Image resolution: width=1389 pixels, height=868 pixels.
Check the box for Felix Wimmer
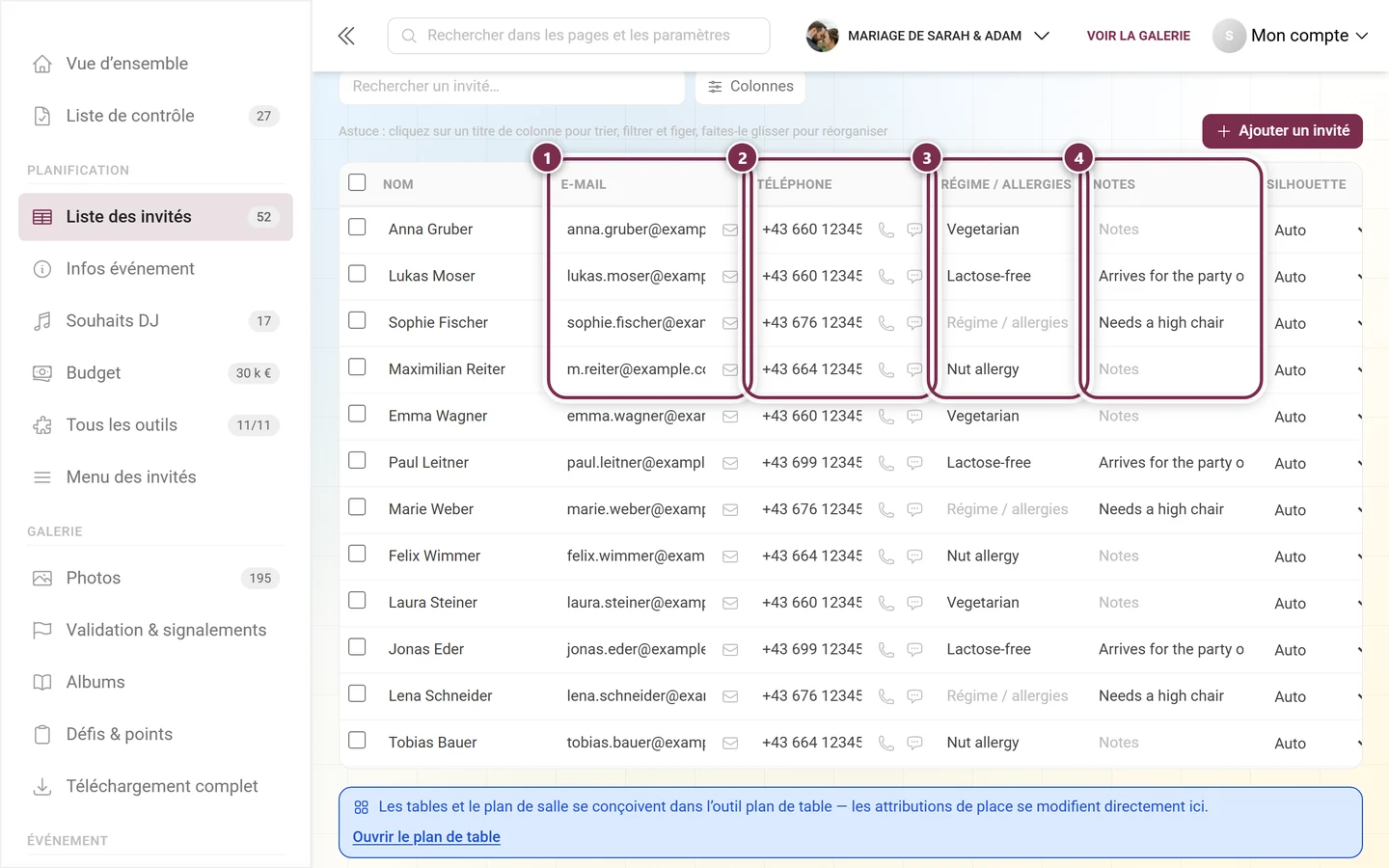point(357,554)
